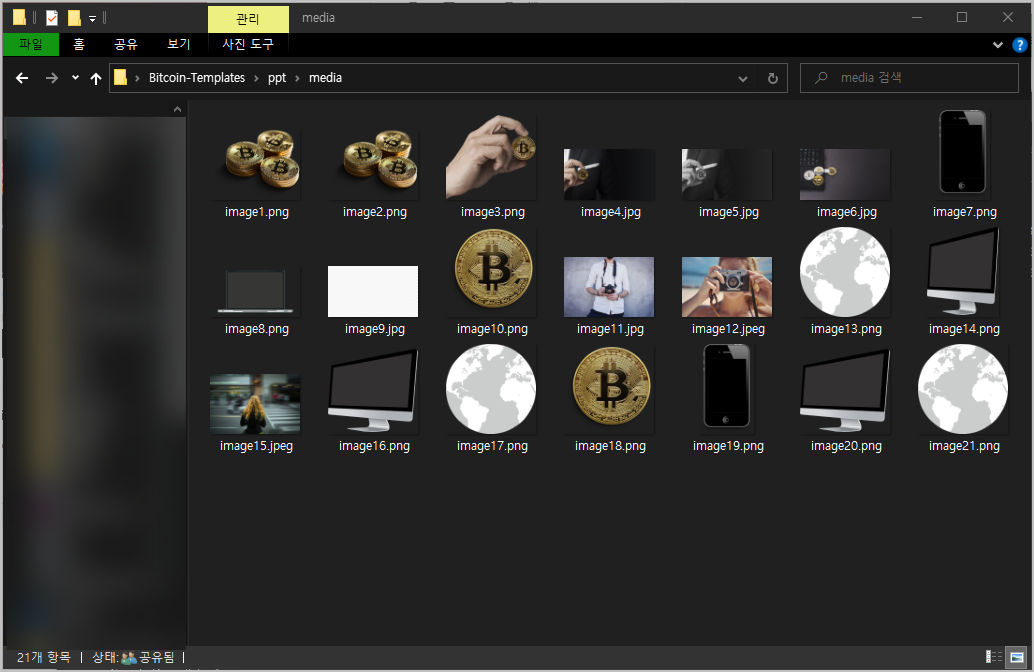Switch to large icons view
This screenshot has width=1034, height=672.
pos(1017,657)
